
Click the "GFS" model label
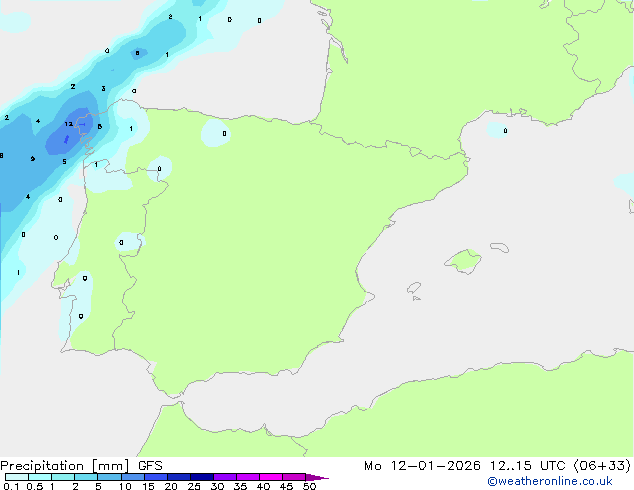tap(150, 466)
